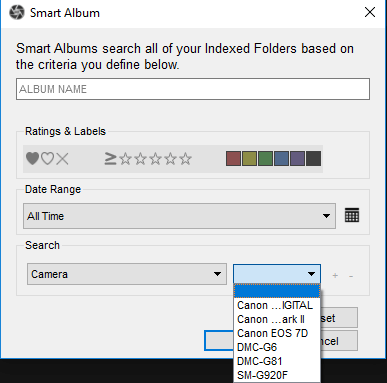Open the All Time date range dropdown
Viewport: 387px width, 383px height.
tap(179, 216)
